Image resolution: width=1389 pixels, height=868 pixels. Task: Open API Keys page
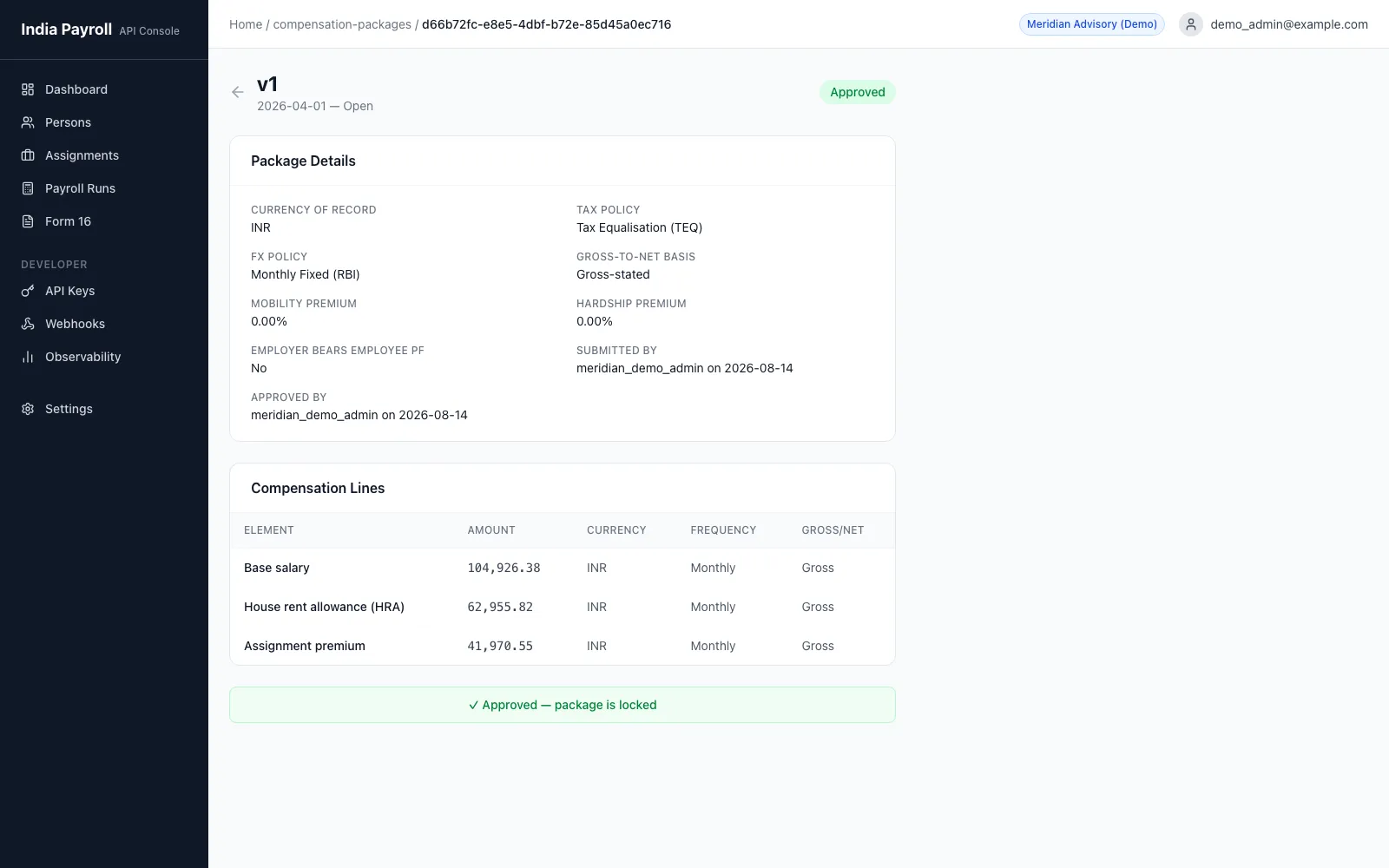click(104, 291)
